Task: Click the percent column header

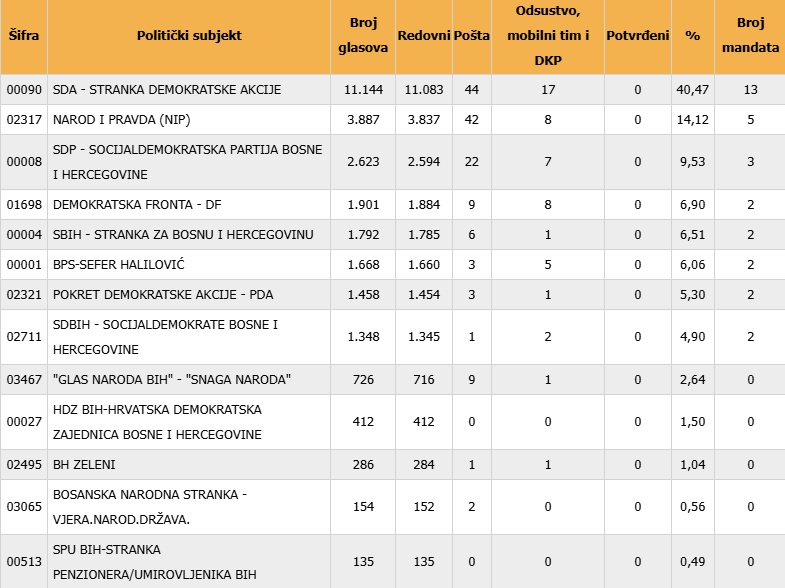Action: [x=692, y=36]
